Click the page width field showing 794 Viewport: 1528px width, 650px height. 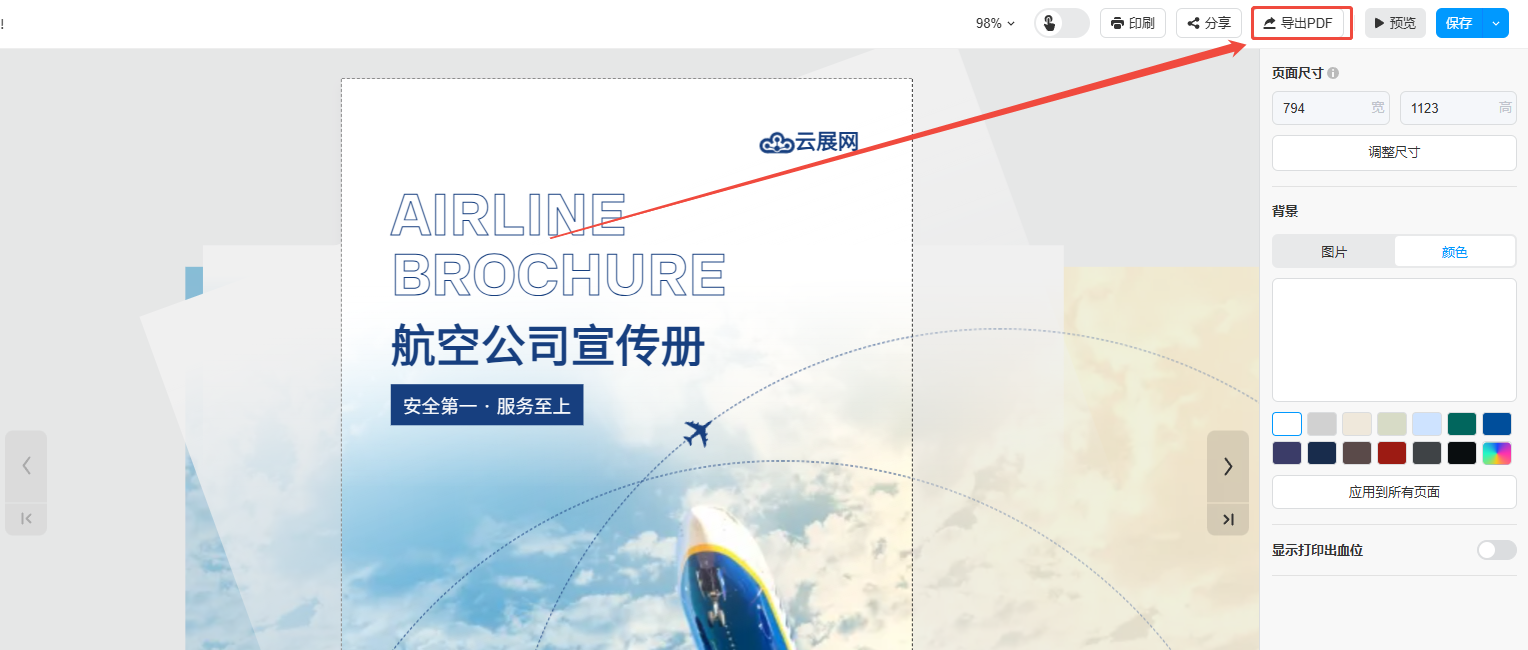(1331, 108)
